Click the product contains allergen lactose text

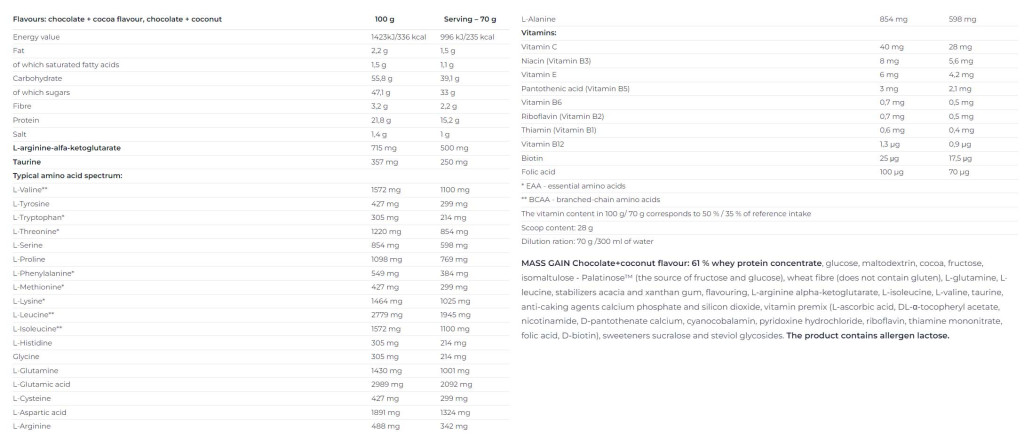pos(868,336)
